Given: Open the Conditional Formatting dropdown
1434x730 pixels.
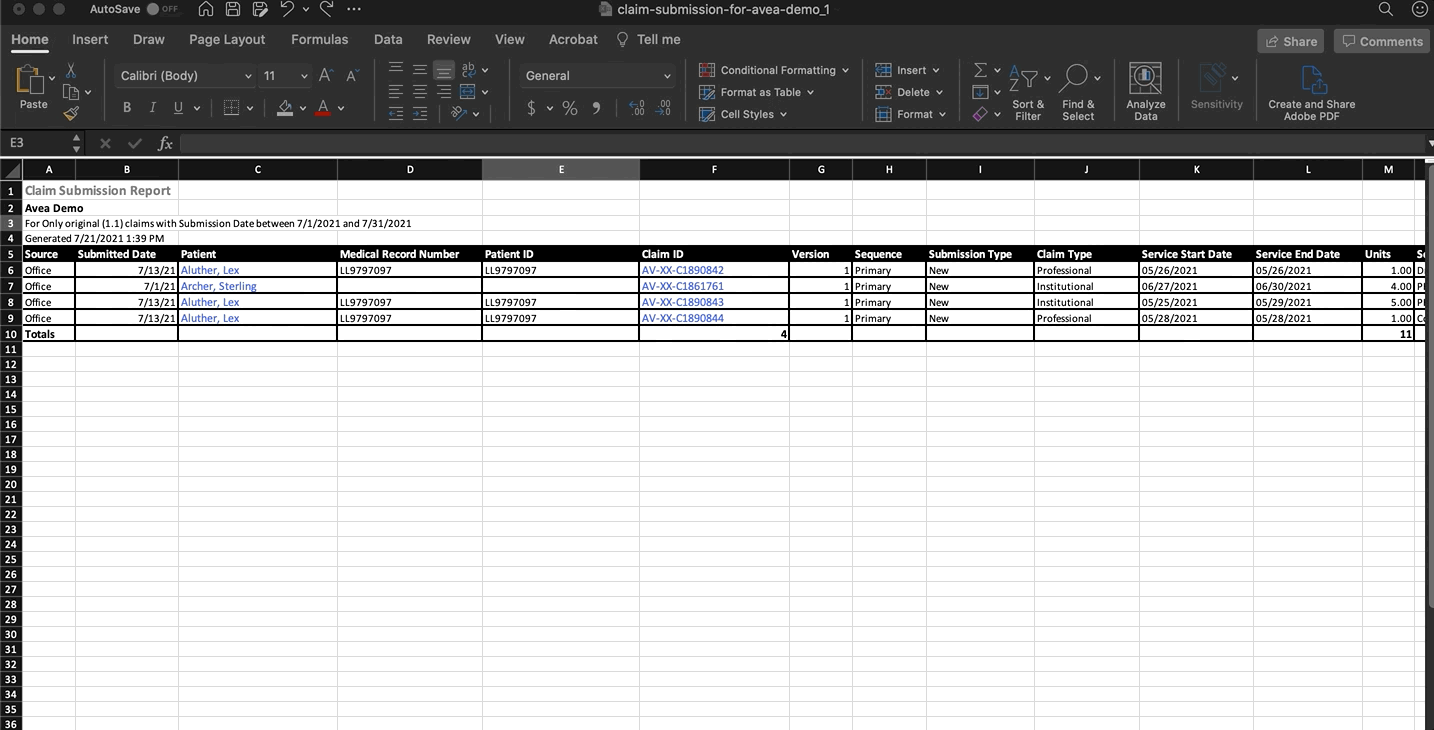Looking at the screenshot, I should click(775, 70).
